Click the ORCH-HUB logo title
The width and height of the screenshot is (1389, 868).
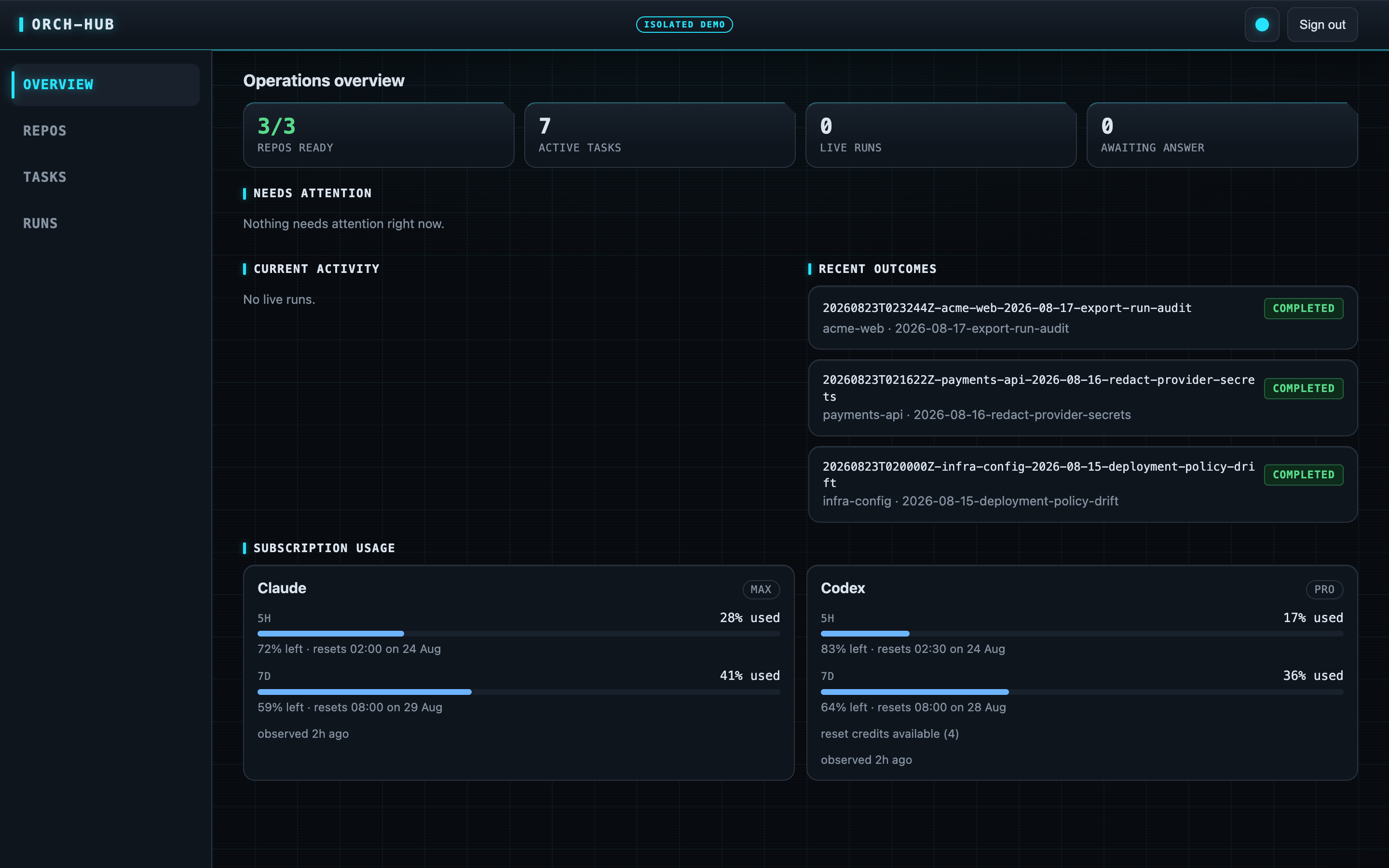(x=73, y=25)
